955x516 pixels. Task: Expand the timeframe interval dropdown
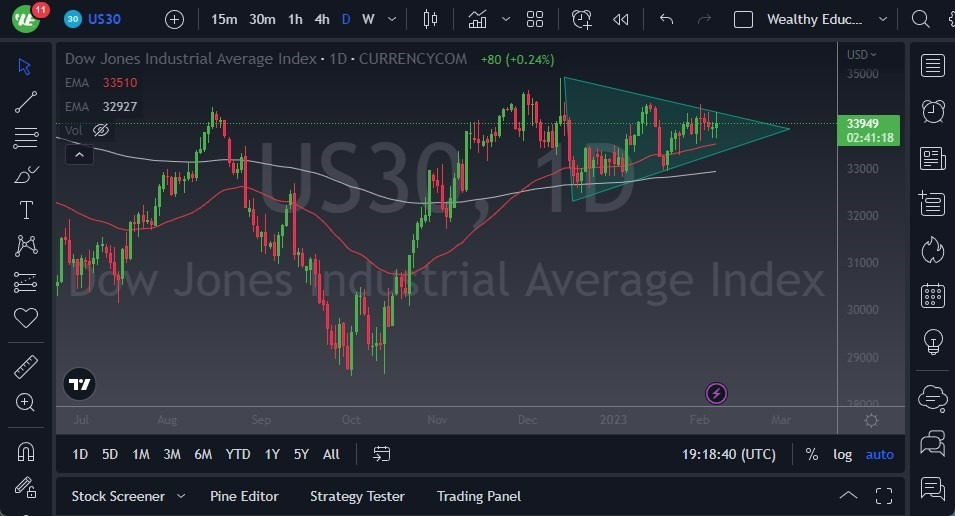(x=392, y=19)
